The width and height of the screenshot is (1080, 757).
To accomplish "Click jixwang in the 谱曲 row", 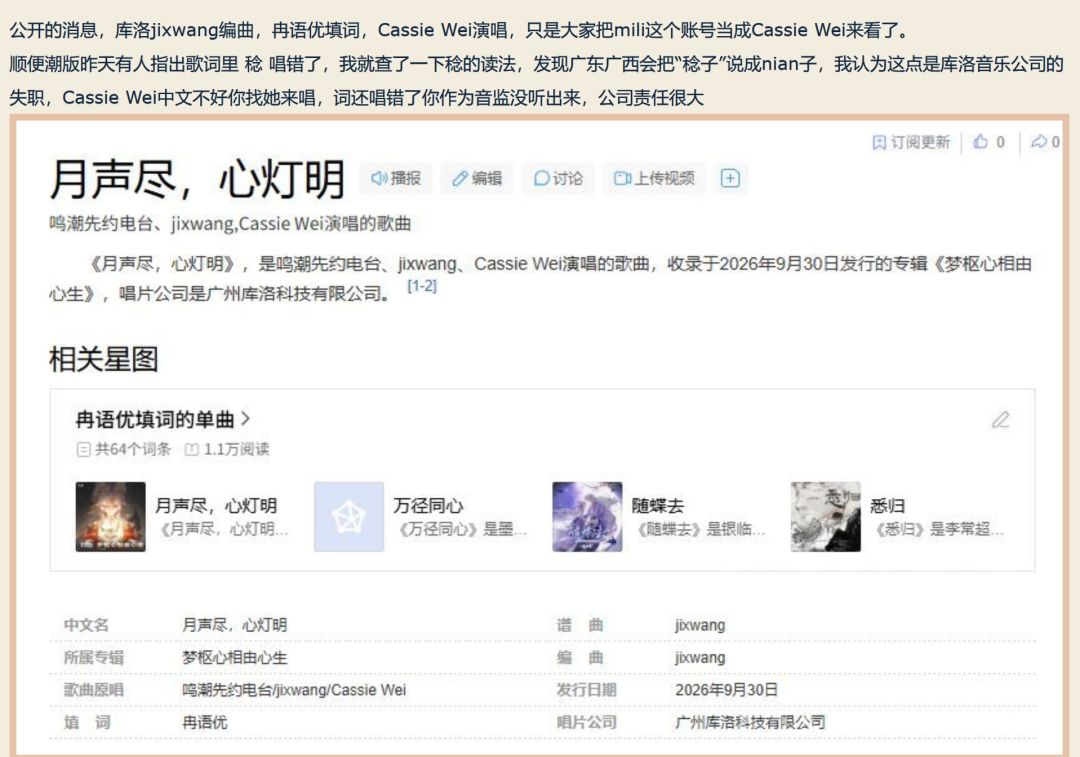I will coord(700,625).
